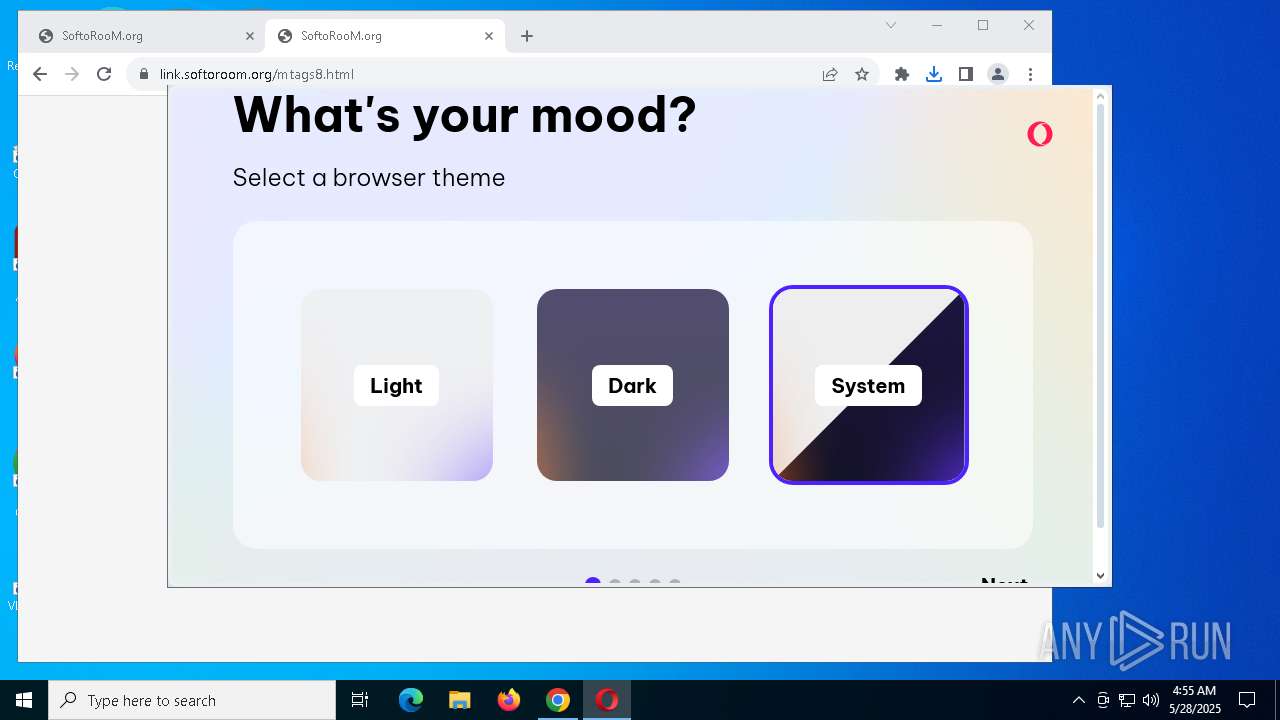Jump to the fourth page indicator dot
The image size is (1280, 720).
[x=655, y=583]
